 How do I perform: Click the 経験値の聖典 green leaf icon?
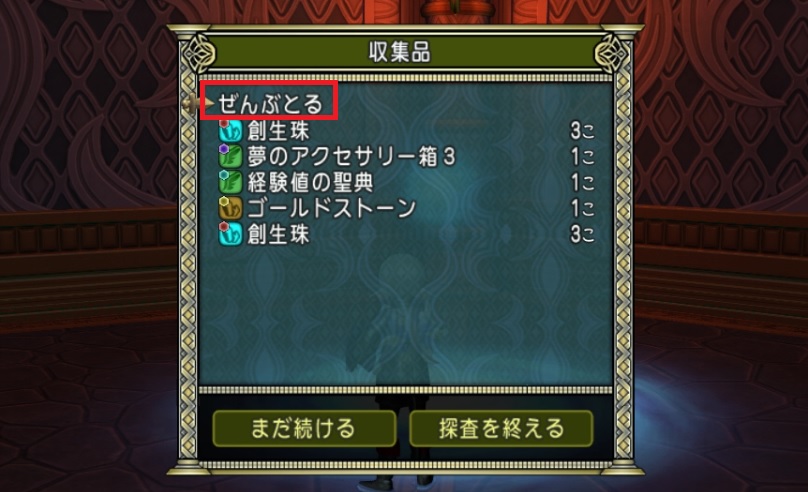click(x=230, y=182)
